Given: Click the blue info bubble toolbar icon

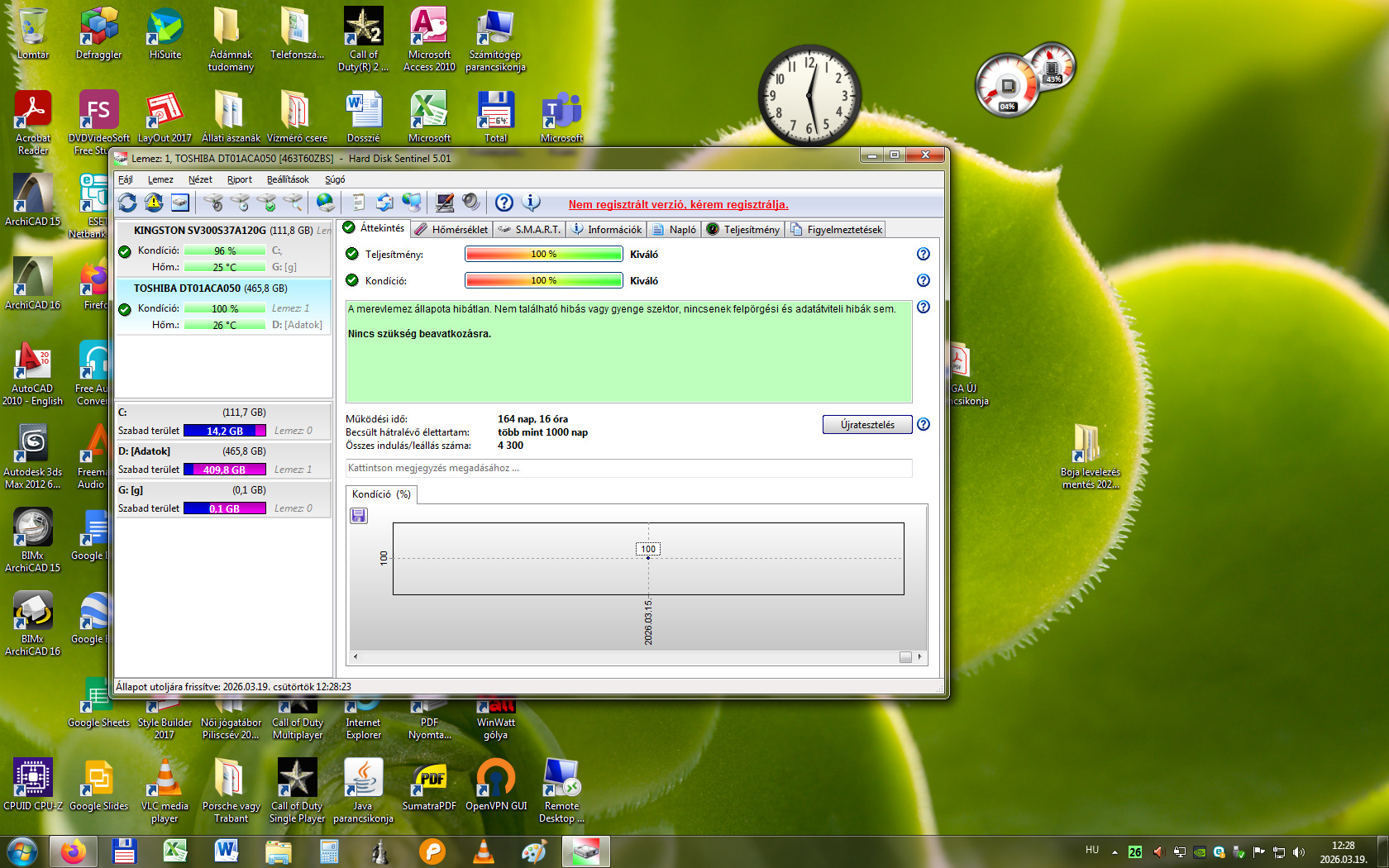Looking at the screenshot, I should (x=531, y=203).
